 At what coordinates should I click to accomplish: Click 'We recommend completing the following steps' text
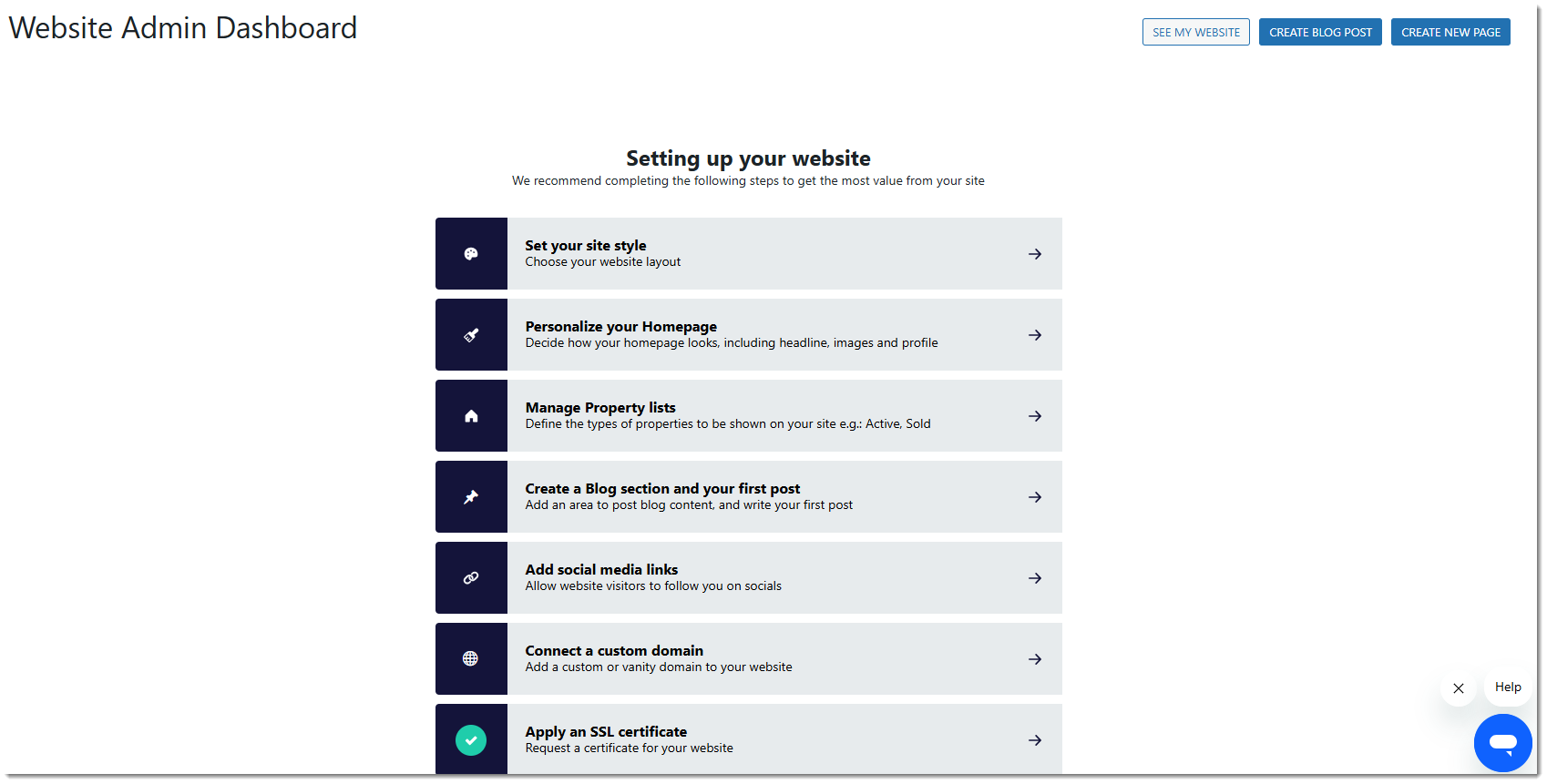(x=748, y=181)
